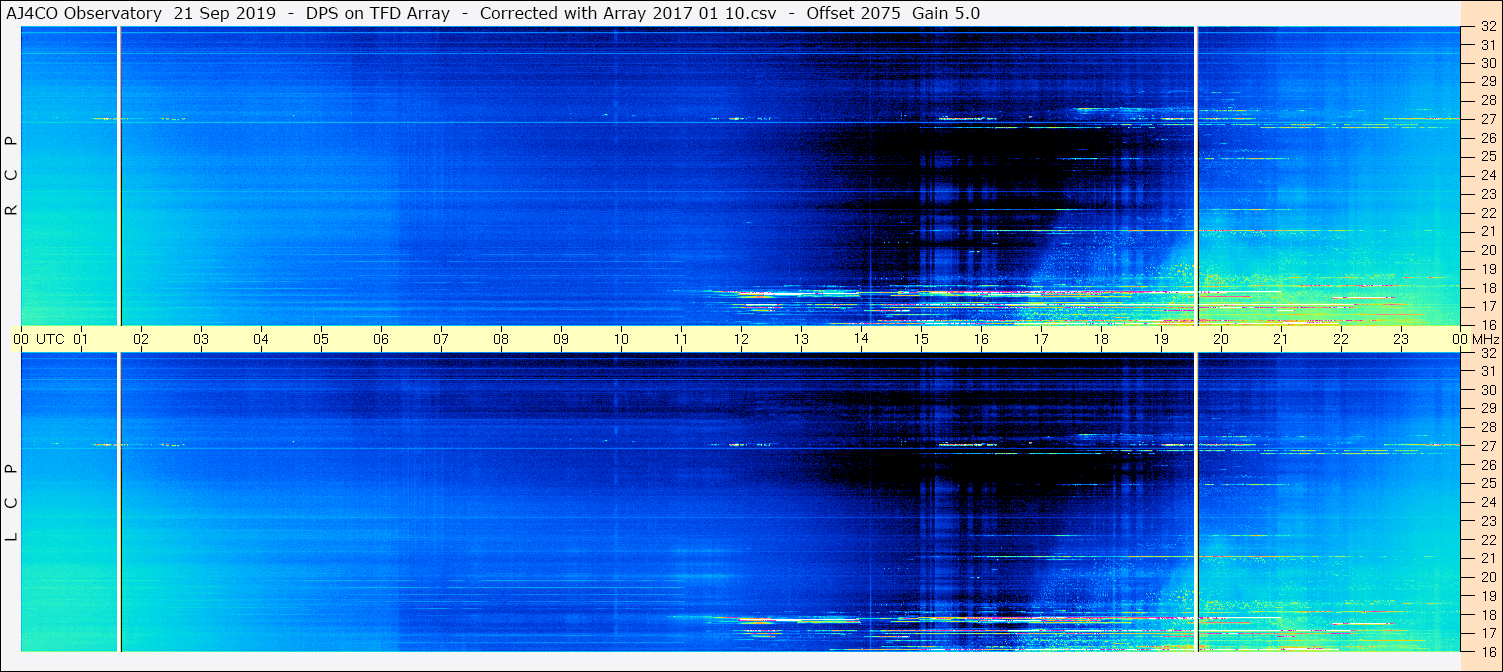Pick hour '16' on the UTC time axis
1503x672 pixels.
click(x=981, y=339)
